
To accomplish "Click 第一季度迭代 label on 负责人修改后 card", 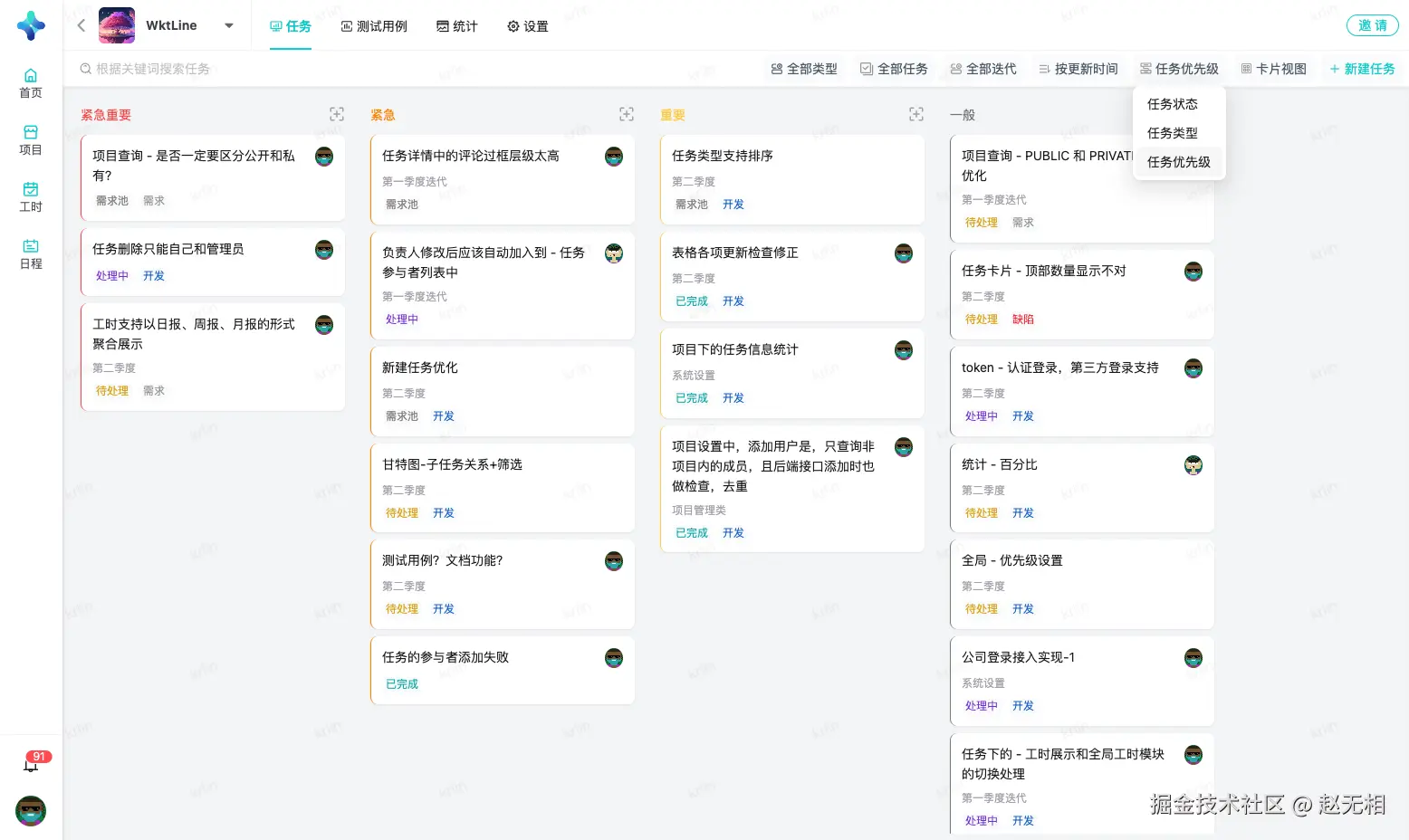I will [x=415, y=297].
